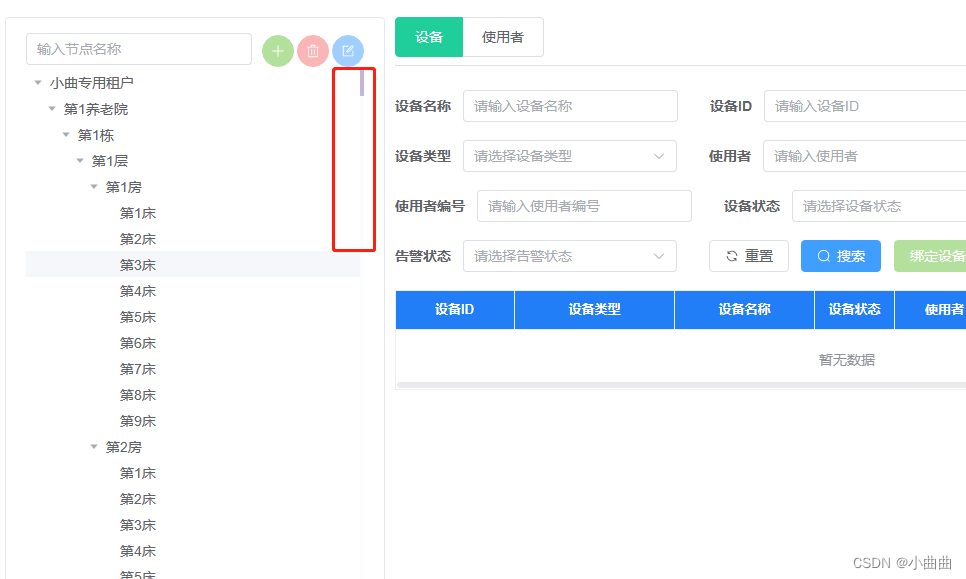Click the table horizontal scrollbar
The image size is (966, 579).
[681, 385]
